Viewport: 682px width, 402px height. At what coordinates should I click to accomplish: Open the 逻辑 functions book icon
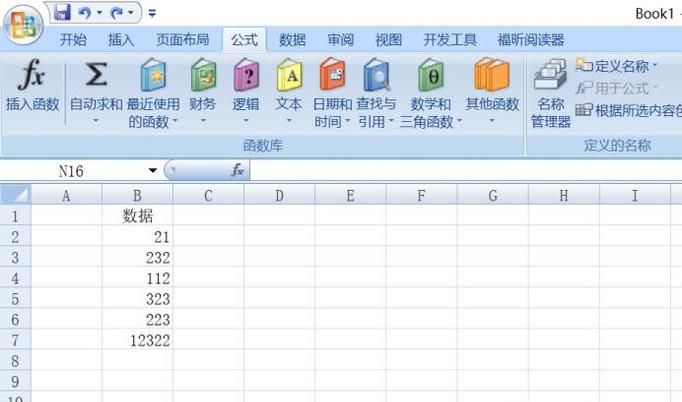pos(246,75)
